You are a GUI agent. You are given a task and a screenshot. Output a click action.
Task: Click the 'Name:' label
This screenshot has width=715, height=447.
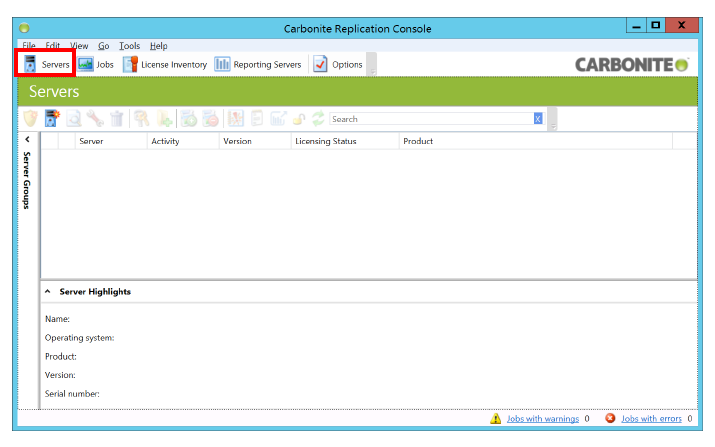pos(57,319)
